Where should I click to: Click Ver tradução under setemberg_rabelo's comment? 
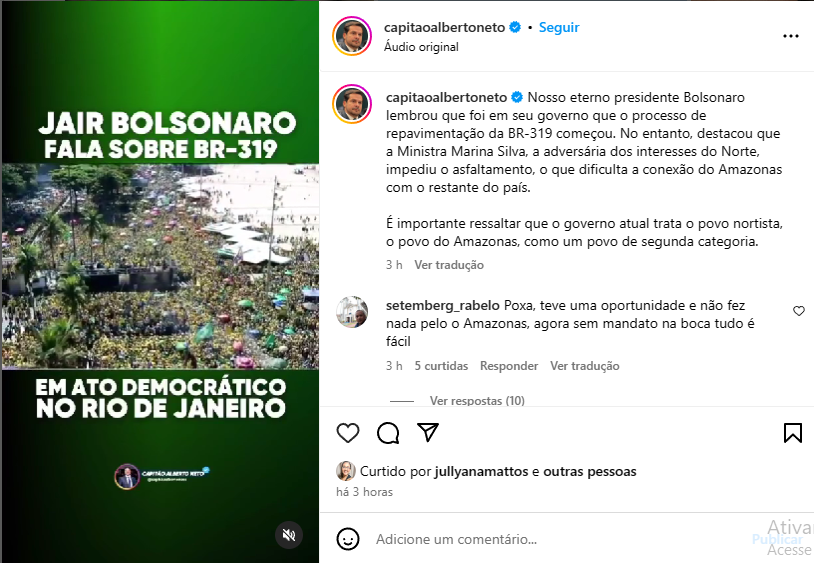[x=585, y=366]
